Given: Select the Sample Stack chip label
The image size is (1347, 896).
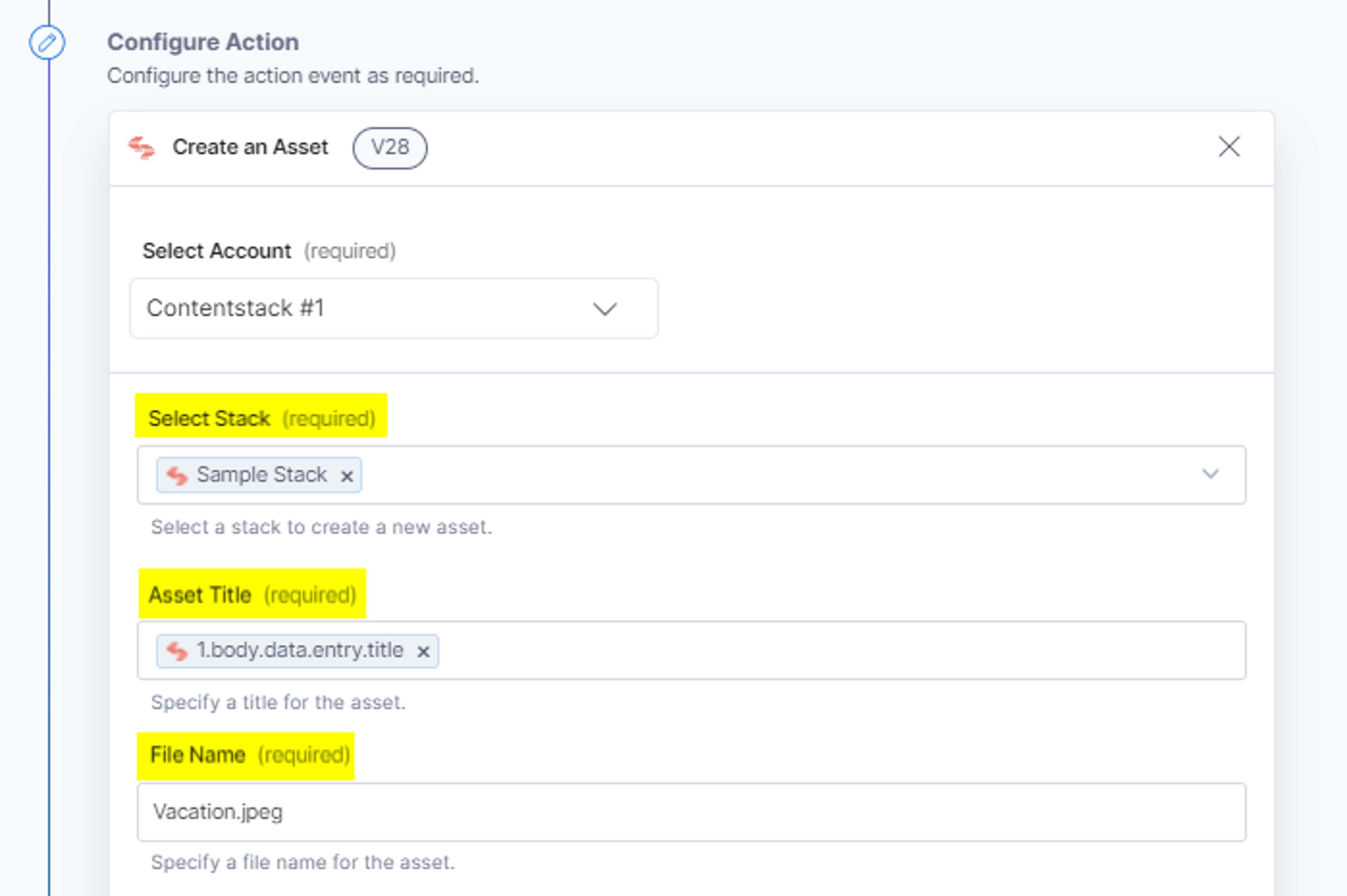Looking at the screenshot, I should 262,474.
